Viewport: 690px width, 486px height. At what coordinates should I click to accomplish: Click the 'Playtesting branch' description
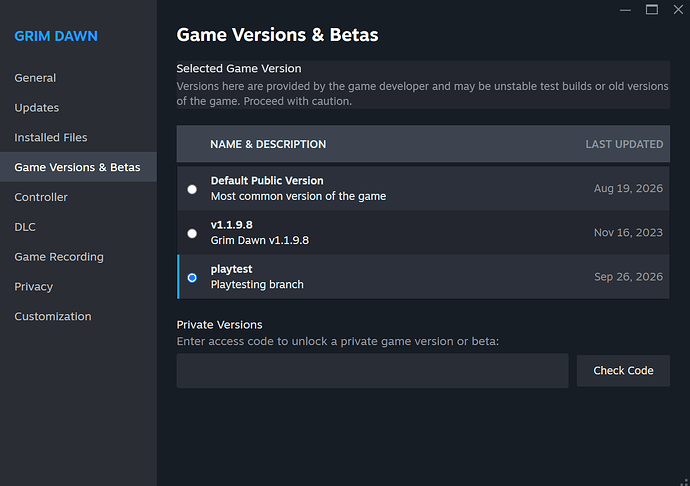257,285
